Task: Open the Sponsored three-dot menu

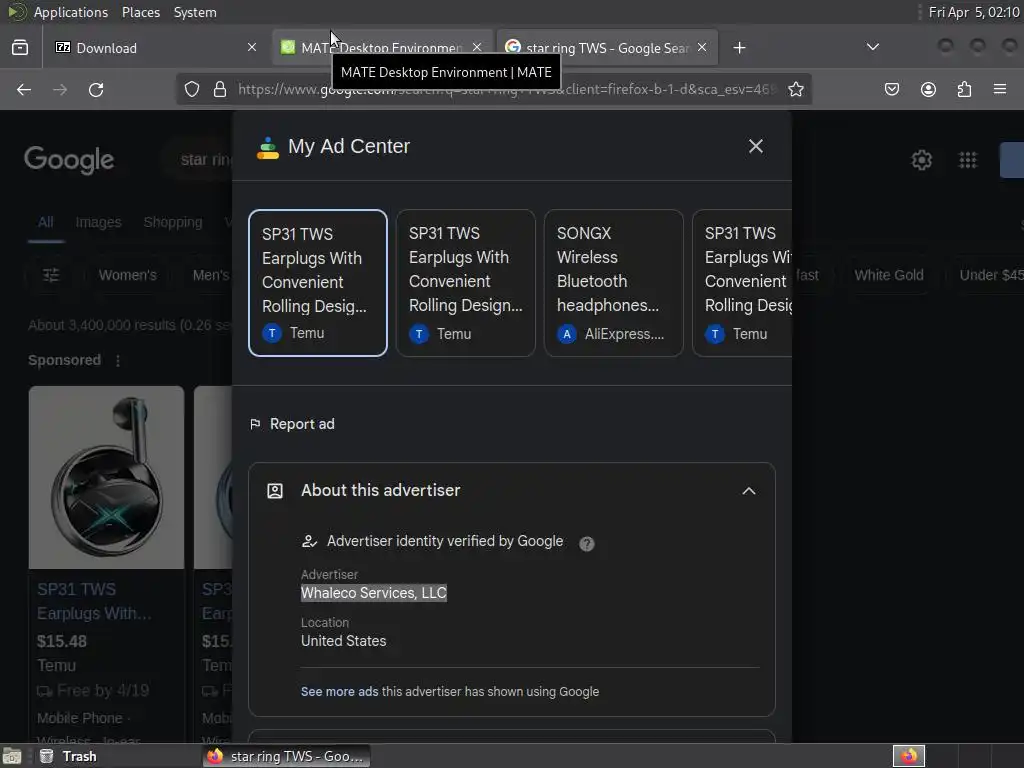Action: (x=118, y=360)
